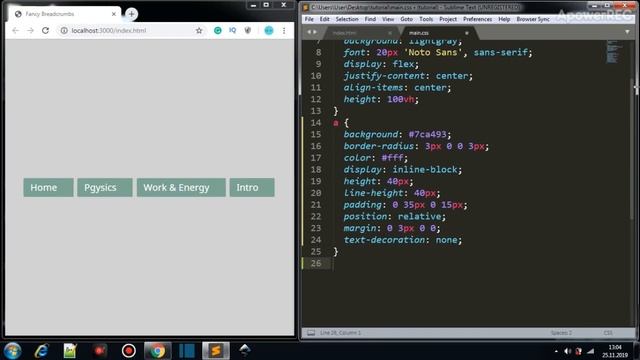Open the shield extension icon
Viewport: 640px width, 360px height.
pos(248,31)
